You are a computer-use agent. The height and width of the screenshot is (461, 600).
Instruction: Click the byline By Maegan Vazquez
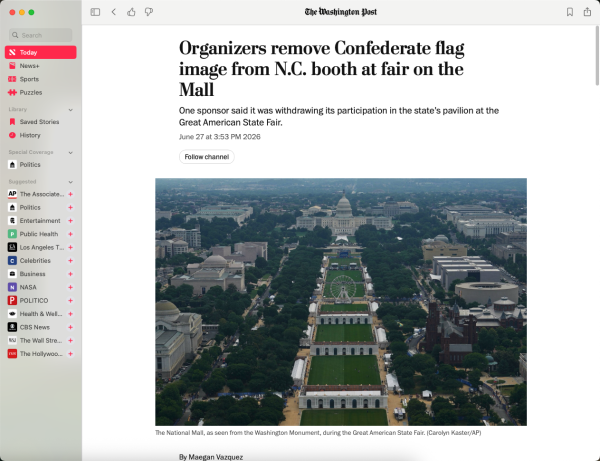pos(211,457)
